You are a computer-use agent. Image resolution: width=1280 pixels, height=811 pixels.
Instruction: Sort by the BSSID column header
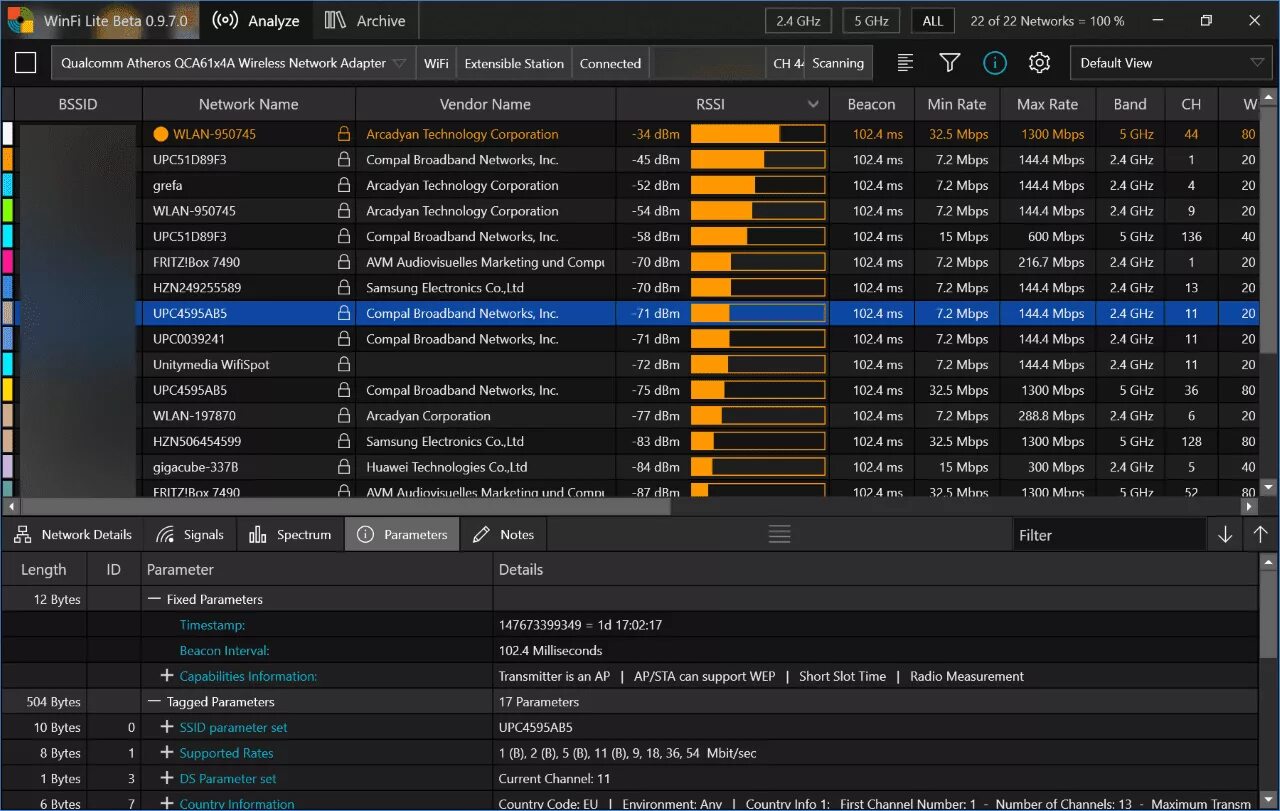(x=78, y=104)
